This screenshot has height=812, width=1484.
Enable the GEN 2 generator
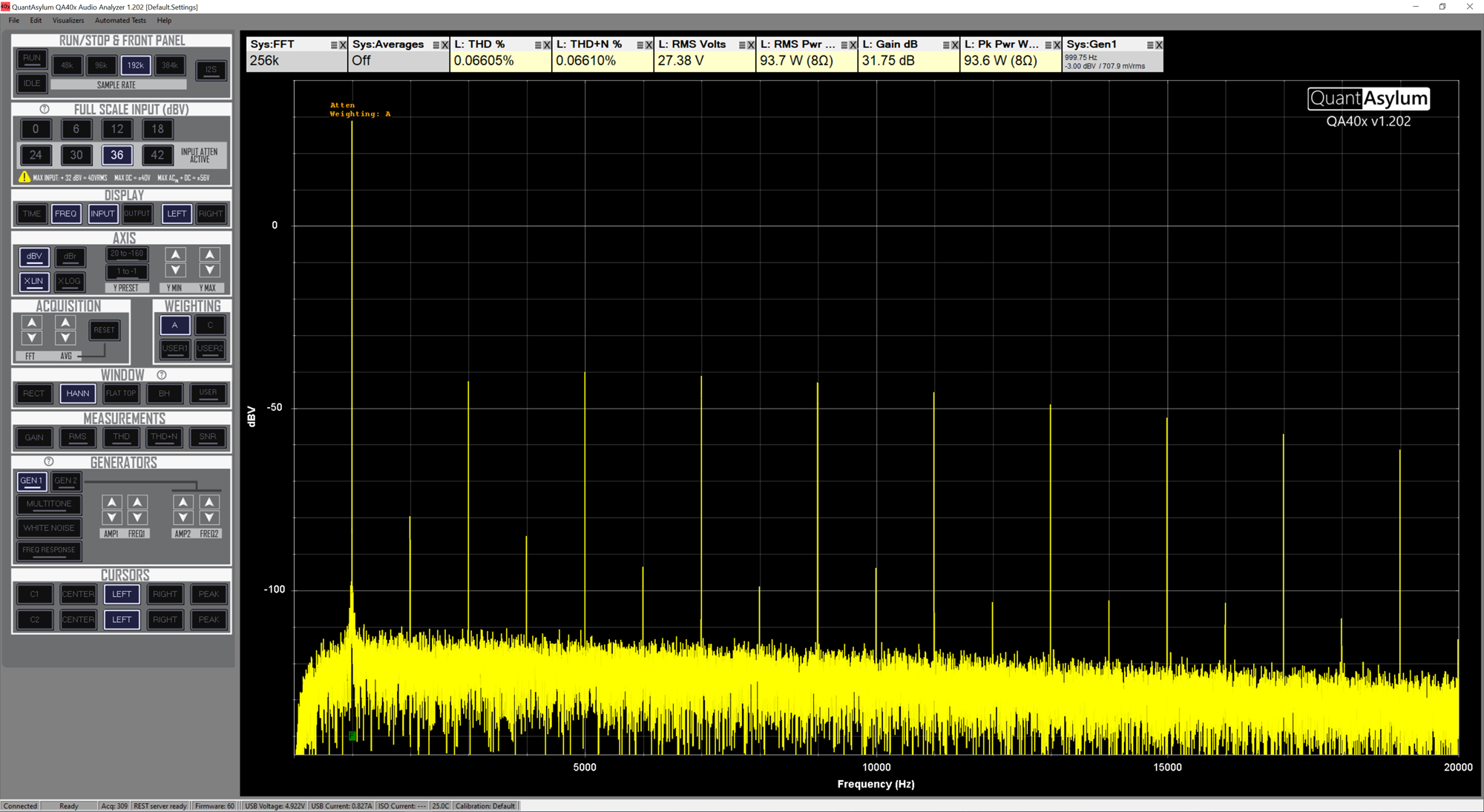tap(65, 481)
